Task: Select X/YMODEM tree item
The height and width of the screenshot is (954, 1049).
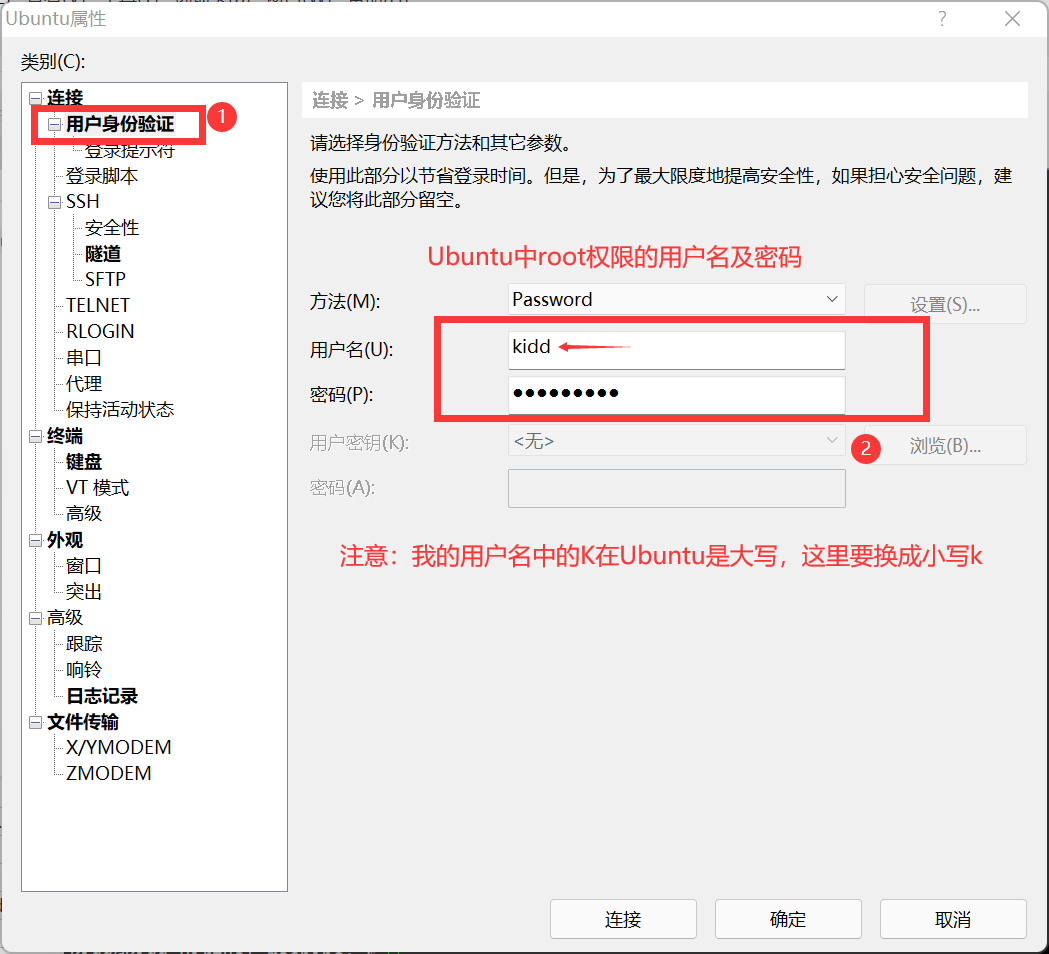Action: (118, 747)
